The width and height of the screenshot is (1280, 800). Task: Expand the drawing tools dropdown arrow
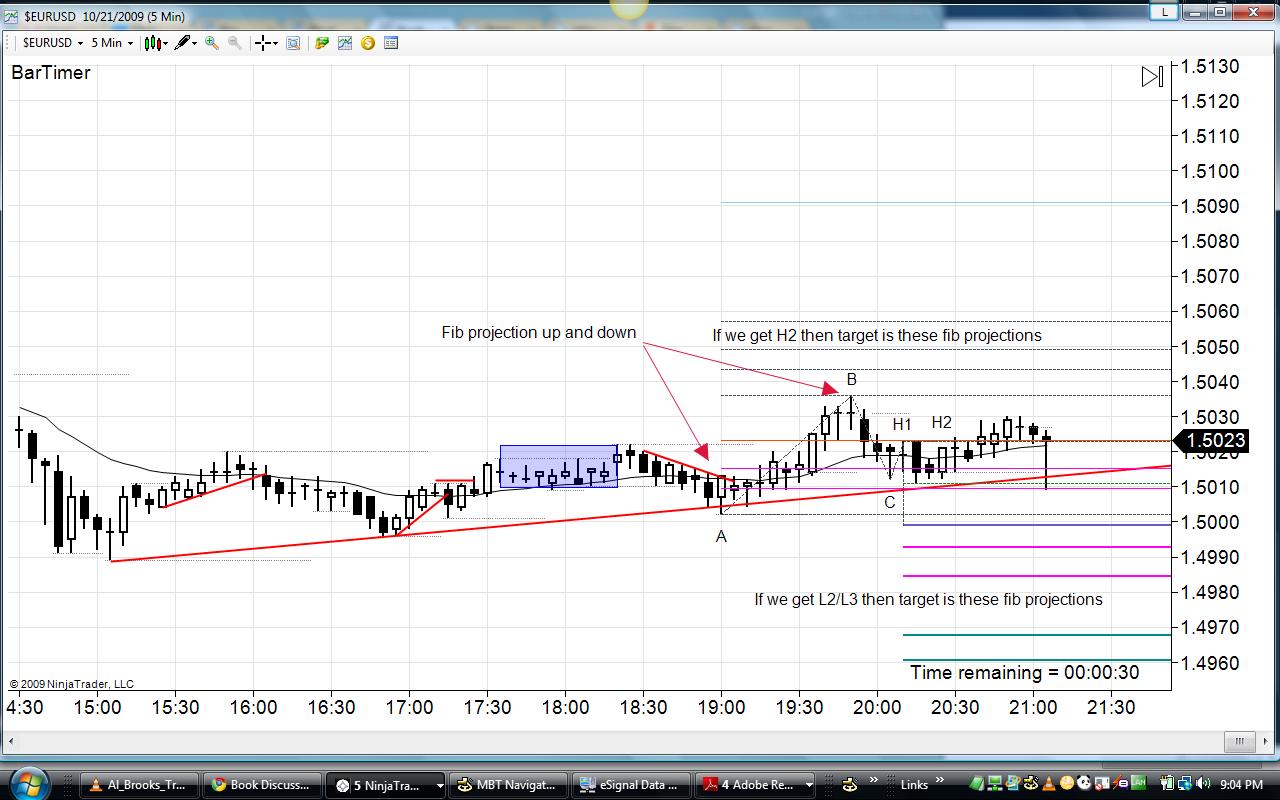tap(195, 43)
